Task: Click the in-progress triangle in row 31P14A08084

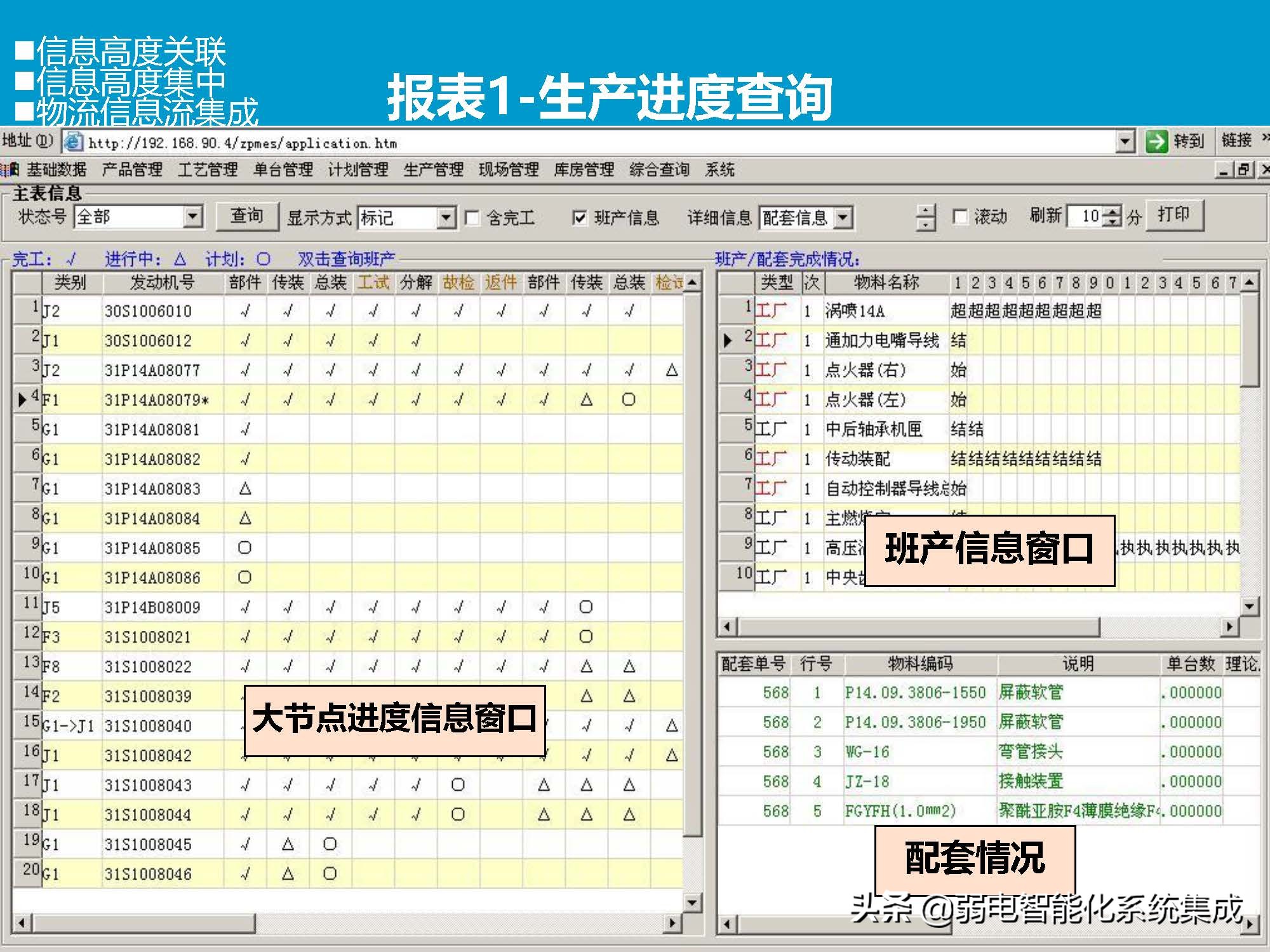Action: pyautogui.click(x=245, y=518)
